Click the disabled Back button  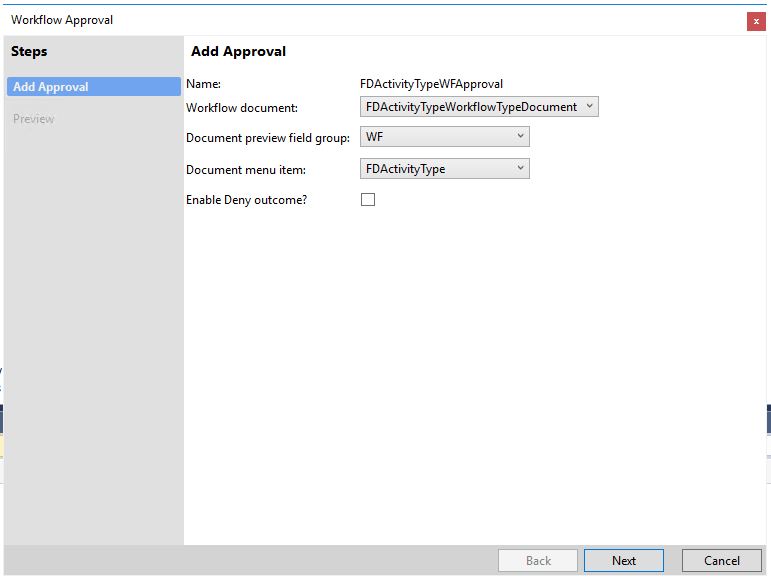(538, 560)
